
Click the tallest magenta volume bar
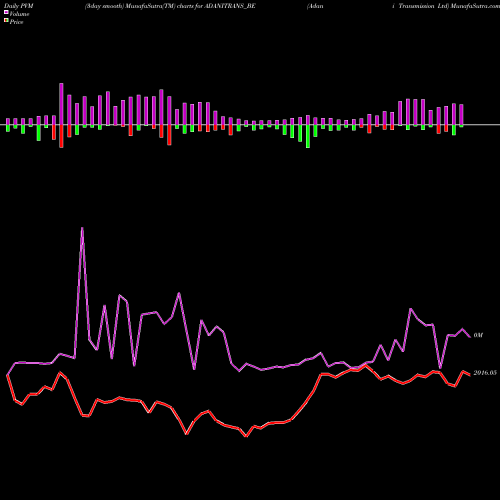click(61, 104)
